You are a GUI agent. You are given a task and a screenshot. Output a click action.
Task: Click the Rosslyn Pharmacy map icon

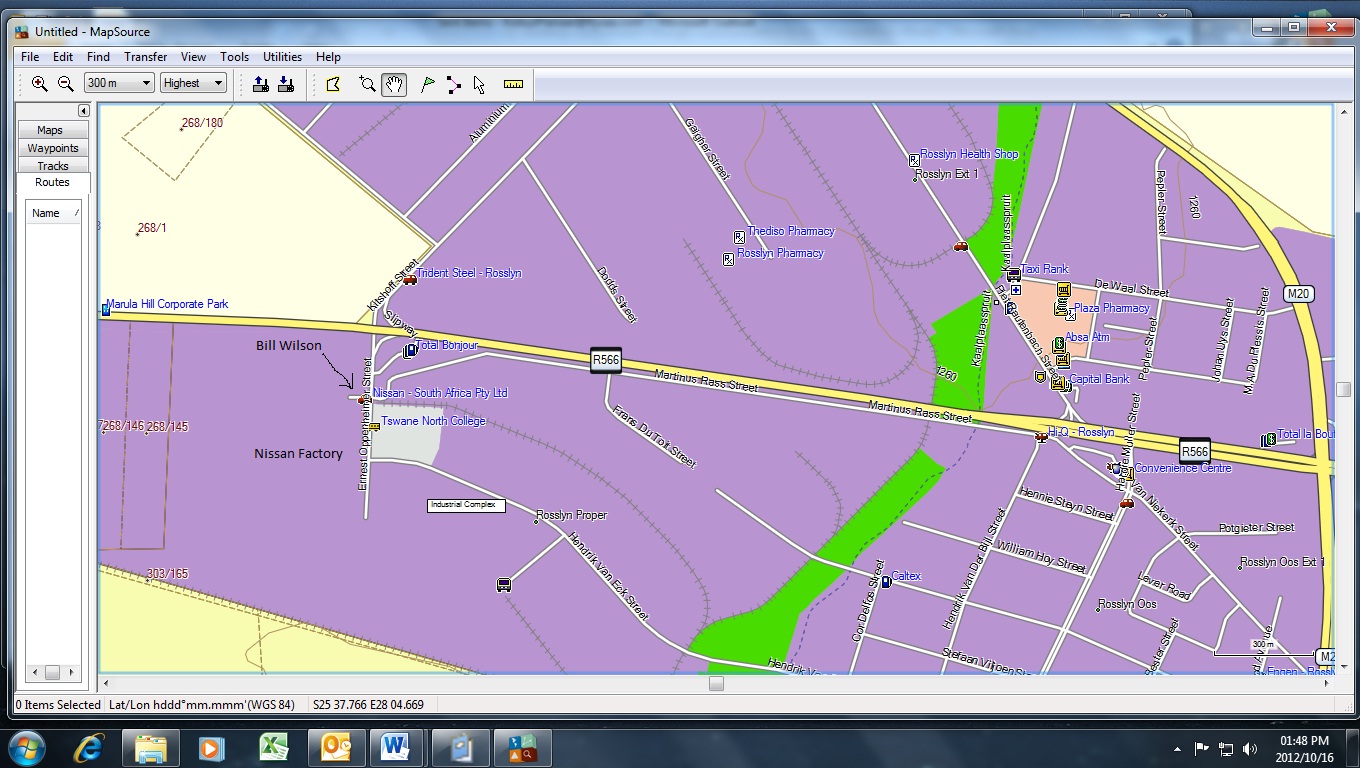point(729,259)
